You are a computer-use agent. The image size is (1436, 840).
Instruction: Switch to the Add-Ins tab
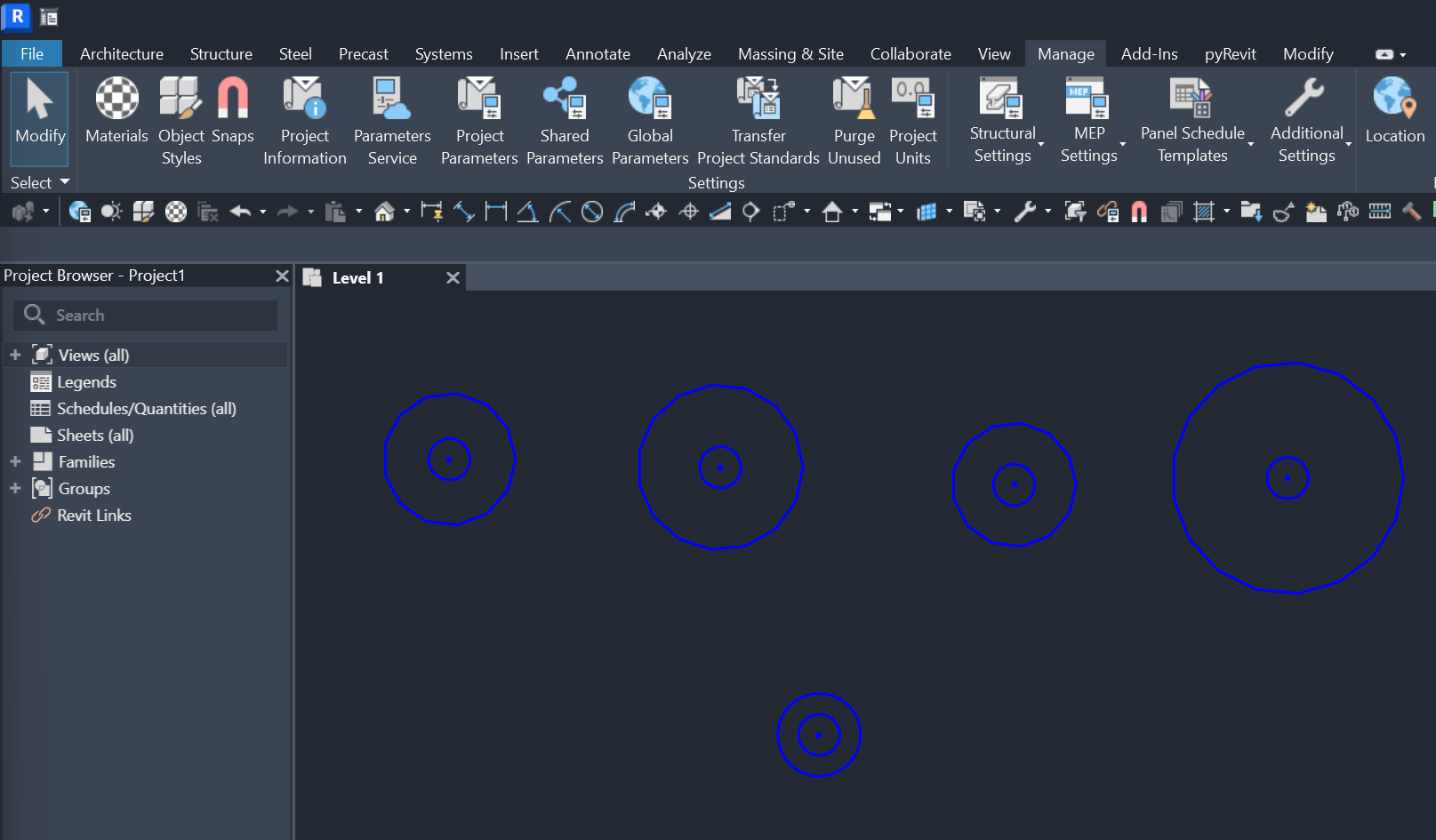pos(1149,54)
